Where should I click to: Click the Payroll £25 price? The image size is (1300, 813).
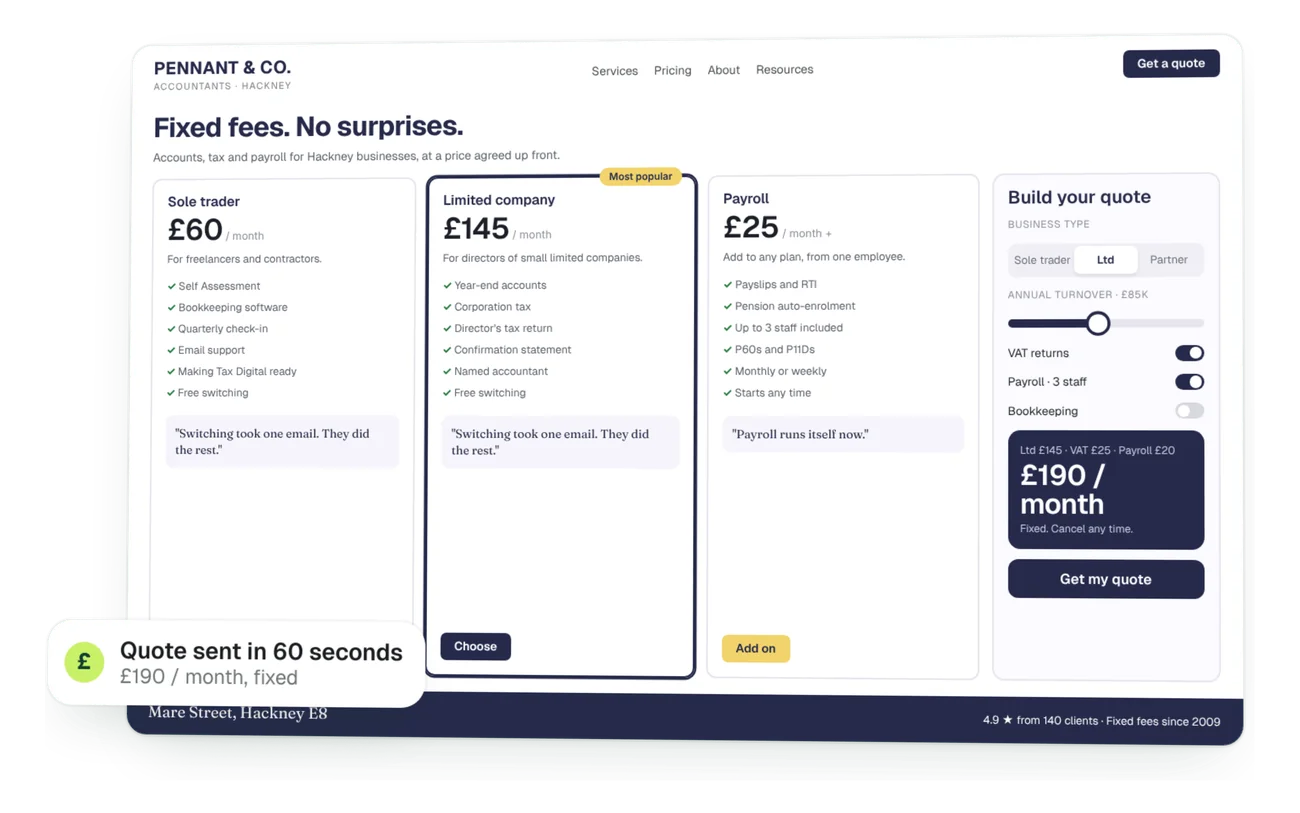pyautogui.click(x=751, y=228)
